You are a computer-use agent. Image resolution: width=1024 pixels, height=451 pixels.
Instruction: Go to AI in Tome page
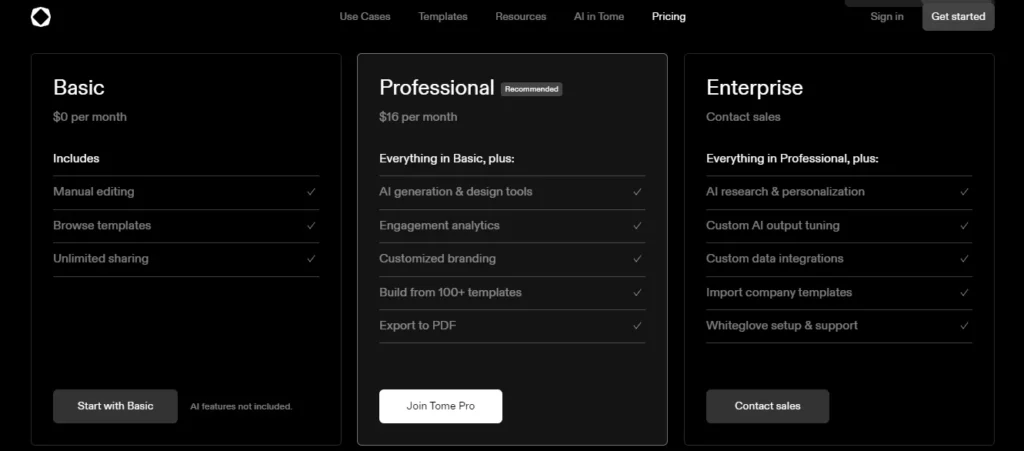[599, 16]
